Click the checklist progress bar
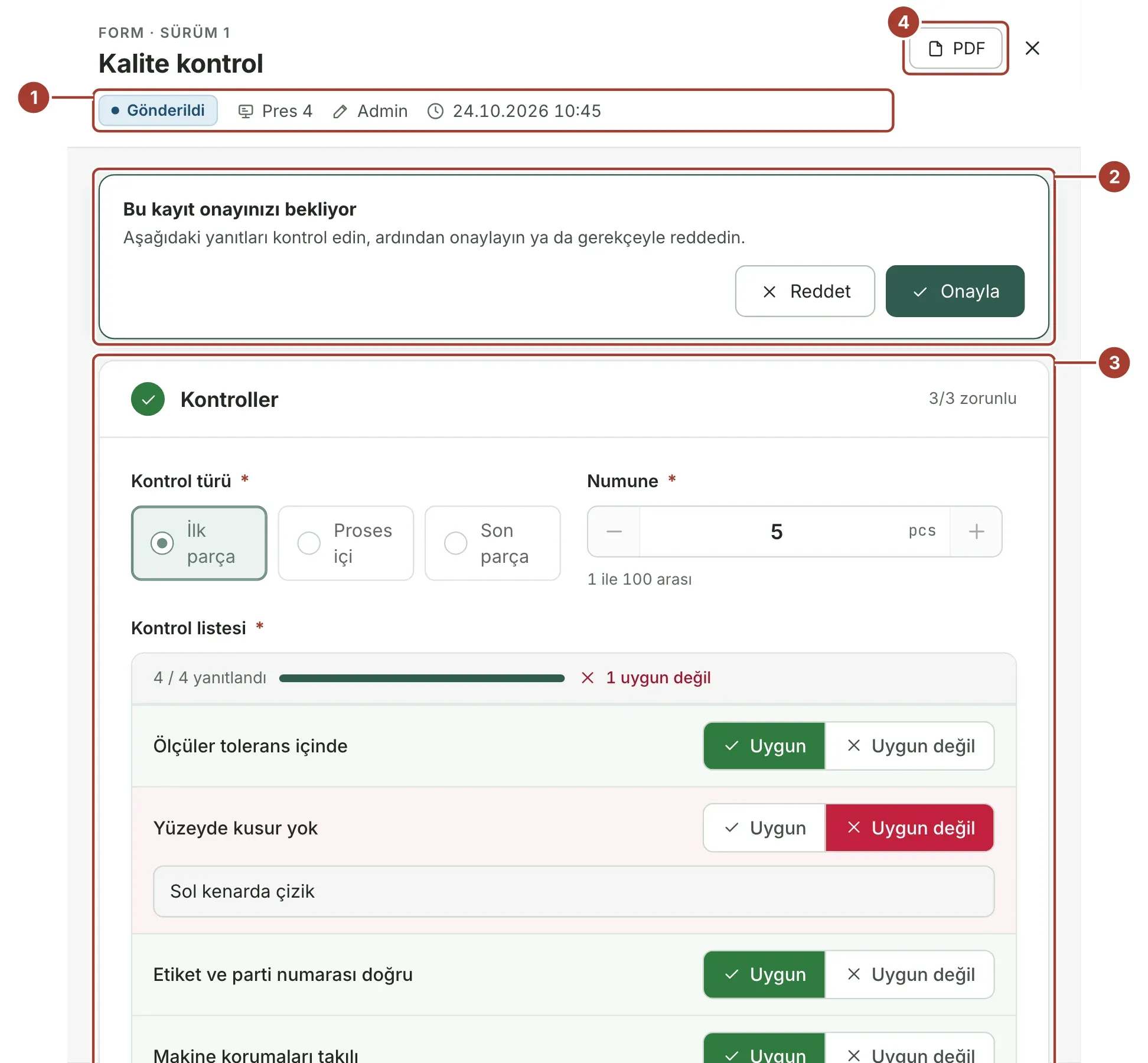 click(422, 678)
